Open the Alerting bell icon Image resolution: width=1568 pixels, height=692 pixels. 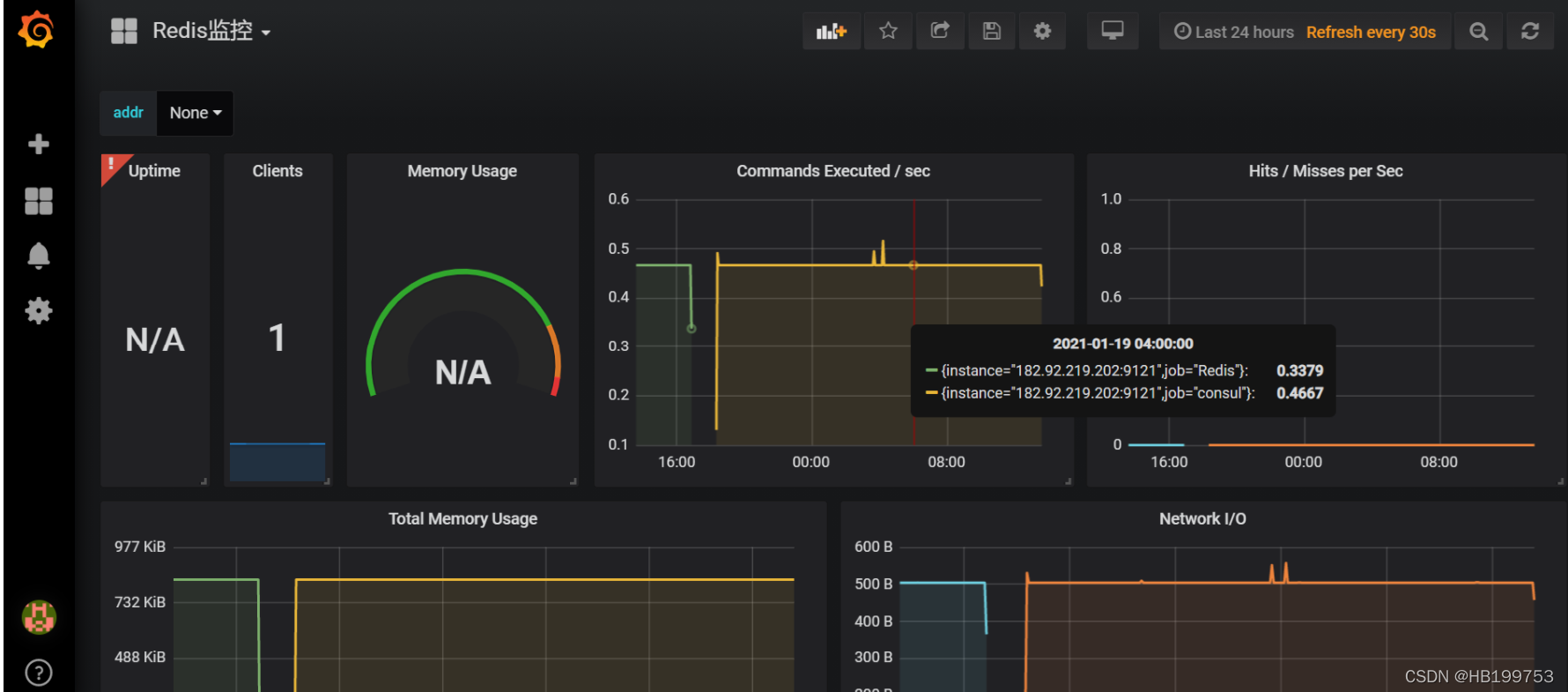pos(38,256)
